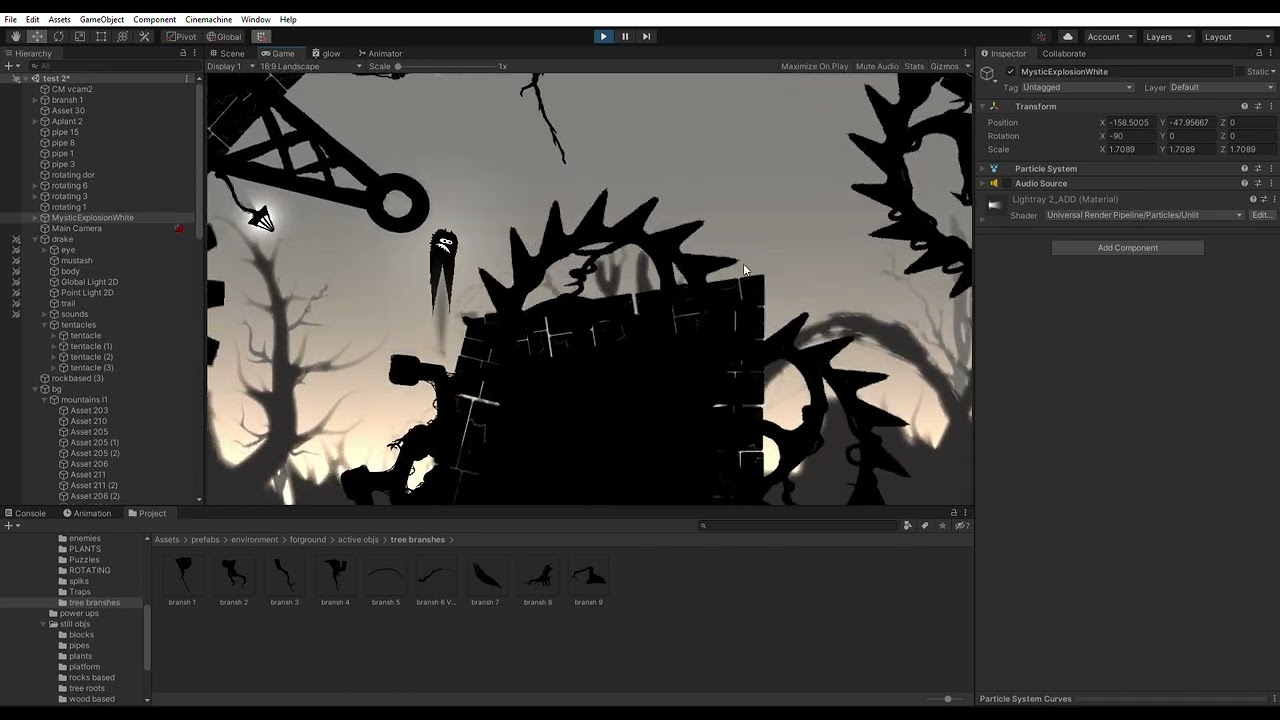1280x720 pixels.
Task: Open the GameObject menu
Action: [x=102, y=19]
